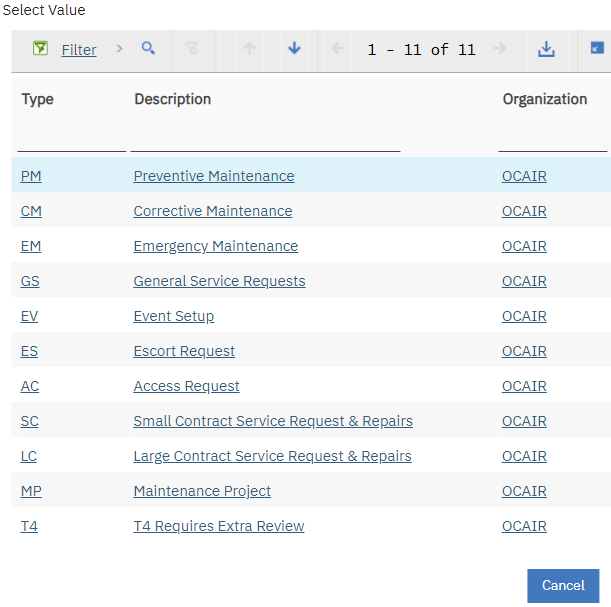Choose the Emergency Maintenance link
The height and width of the screenshot is (607, 611).
point(215,246)
